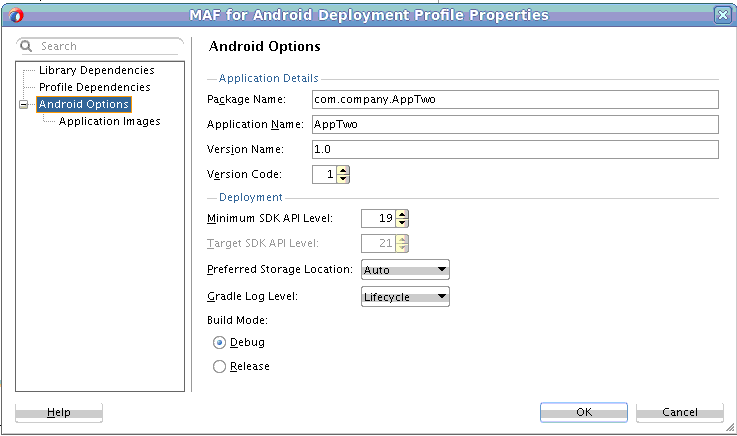Click the magnifier icon in search box
The image size is (737, 436).
tap(26, 46)
